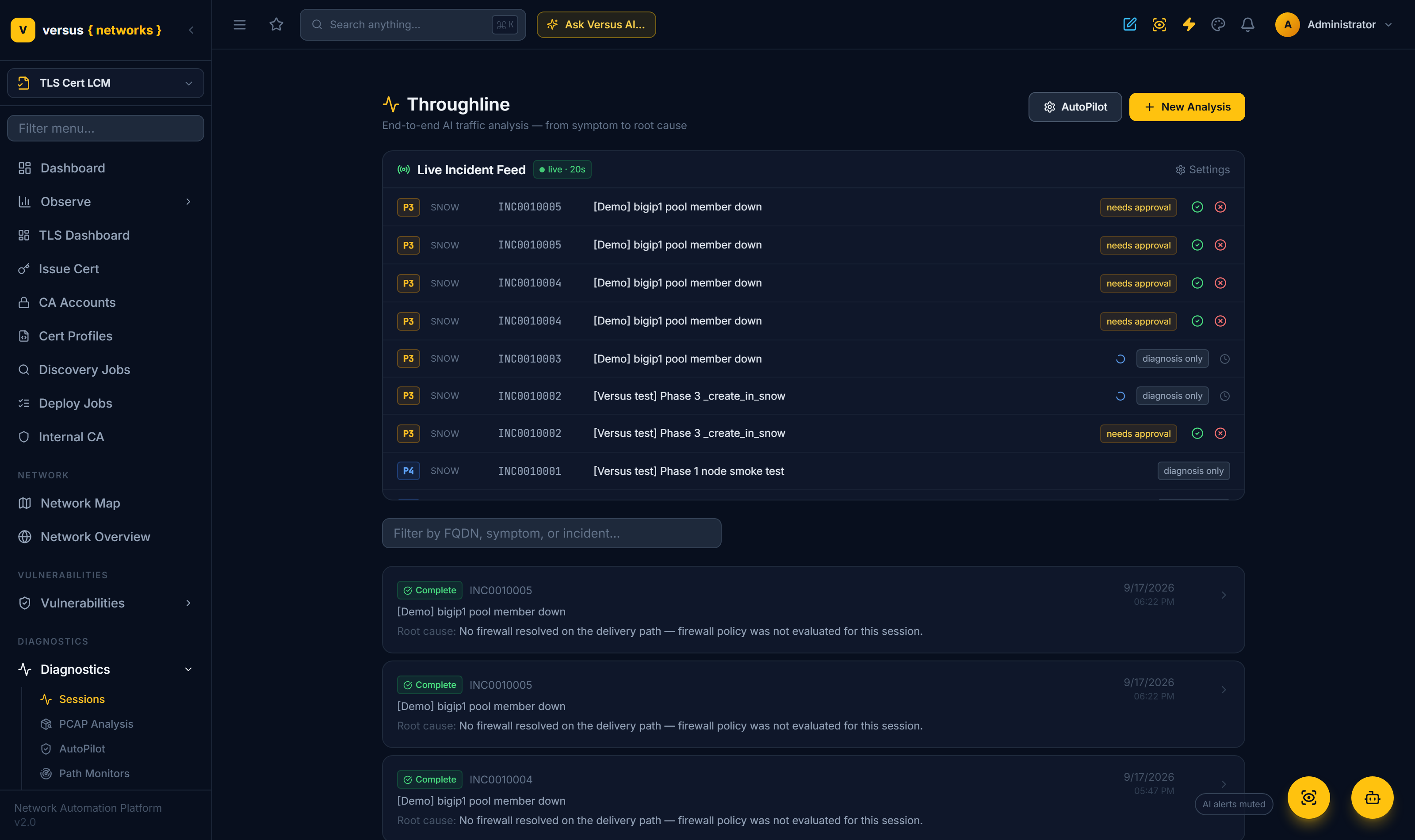
Task: Click clock icon on INC0010003 row
Action: point(1224,359)
